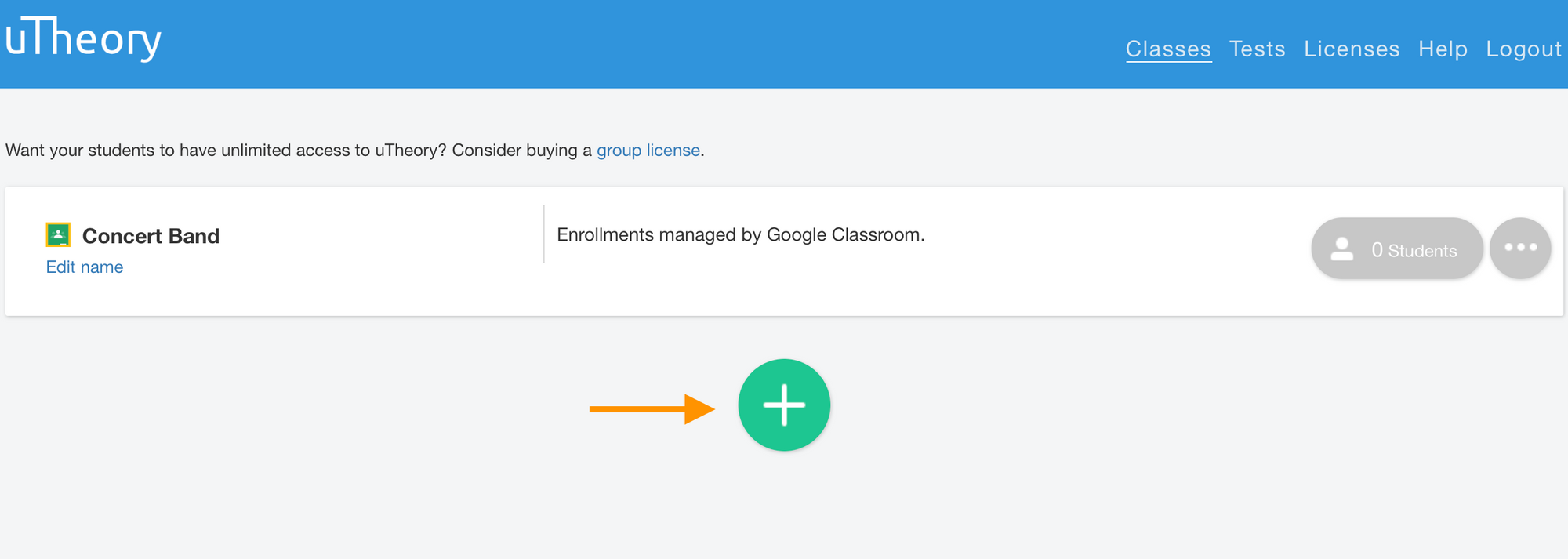This screenshot has width=1568, height=559.
Task: Click the person icon in Students button
Action: [1342, 249]
